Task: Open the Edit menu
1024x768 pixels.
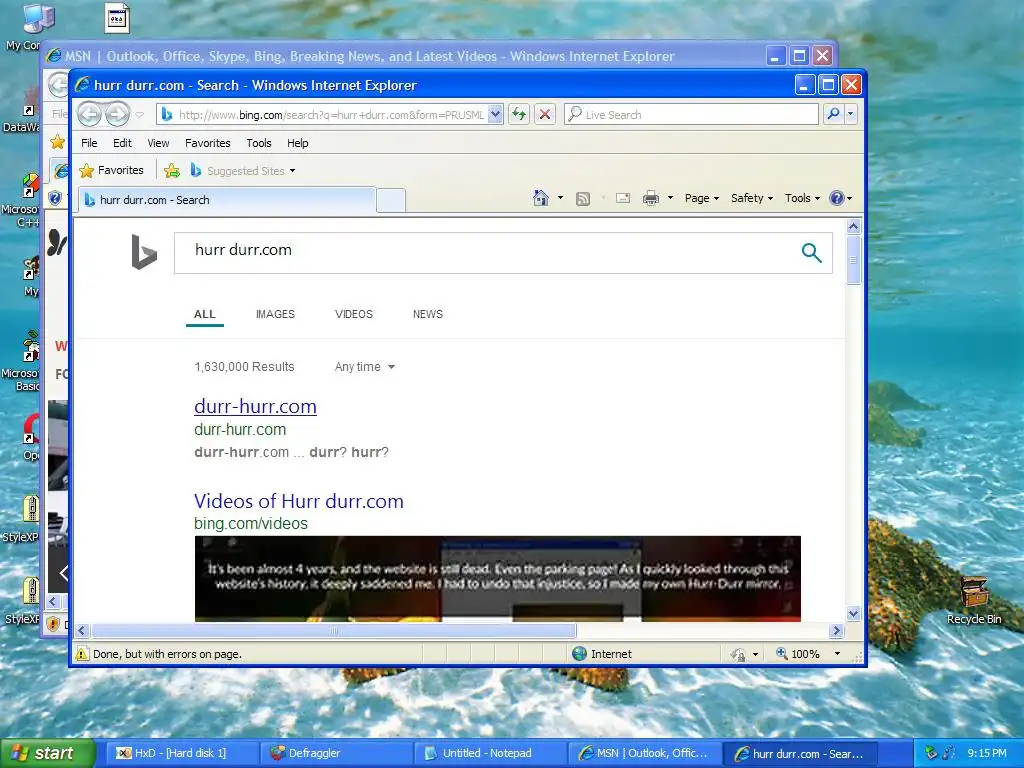Action: coord(122,143)
